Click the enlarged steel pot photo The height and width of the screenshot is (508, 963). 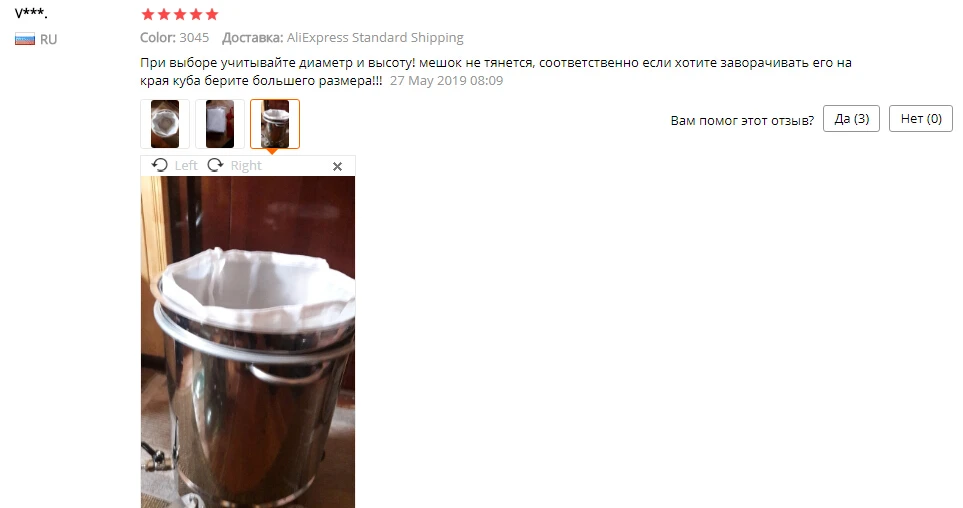(248, 342)
